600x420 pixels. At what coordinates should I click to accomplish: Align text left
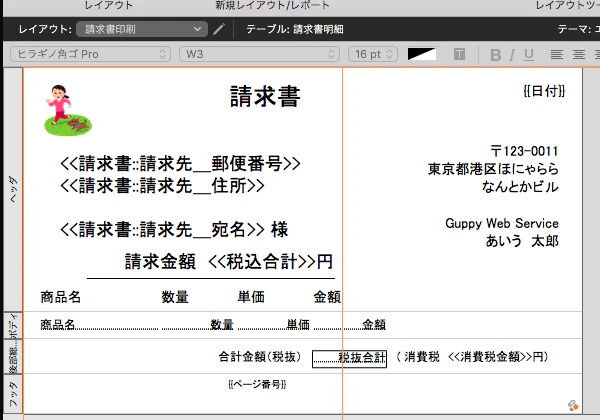click(557, 54)
